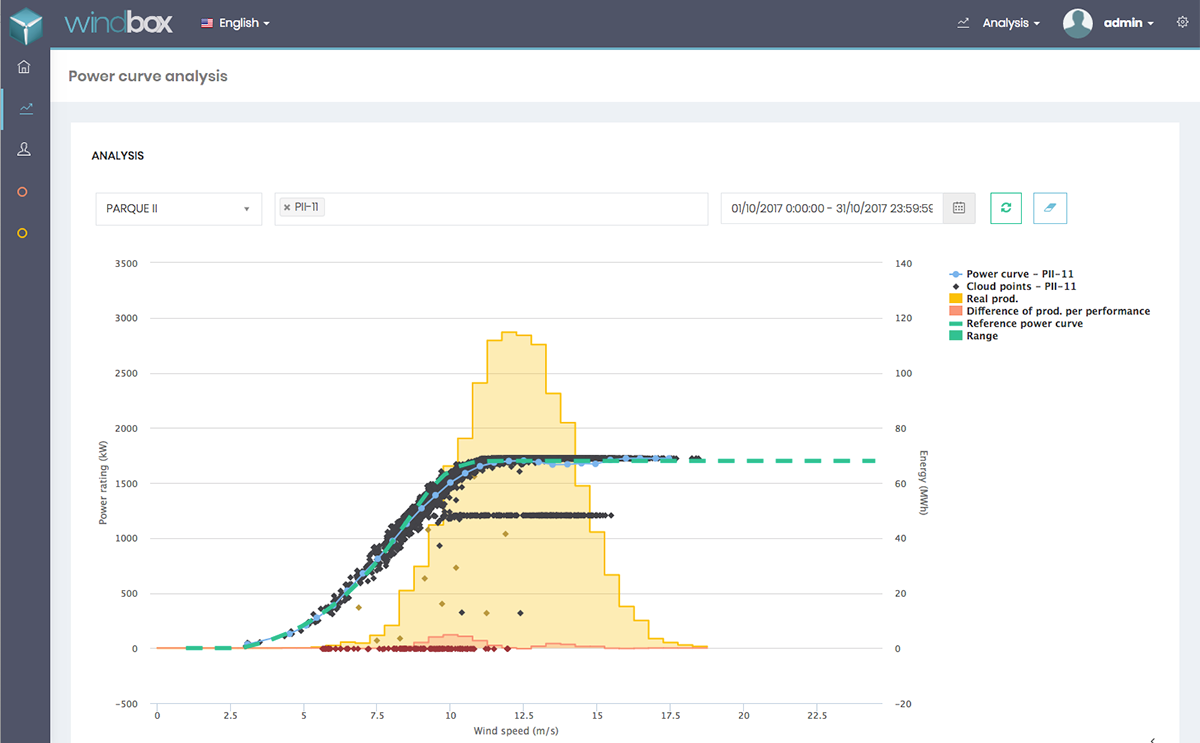
Task: Click the home icon in sidebar
Action: (x=24, y=67)
